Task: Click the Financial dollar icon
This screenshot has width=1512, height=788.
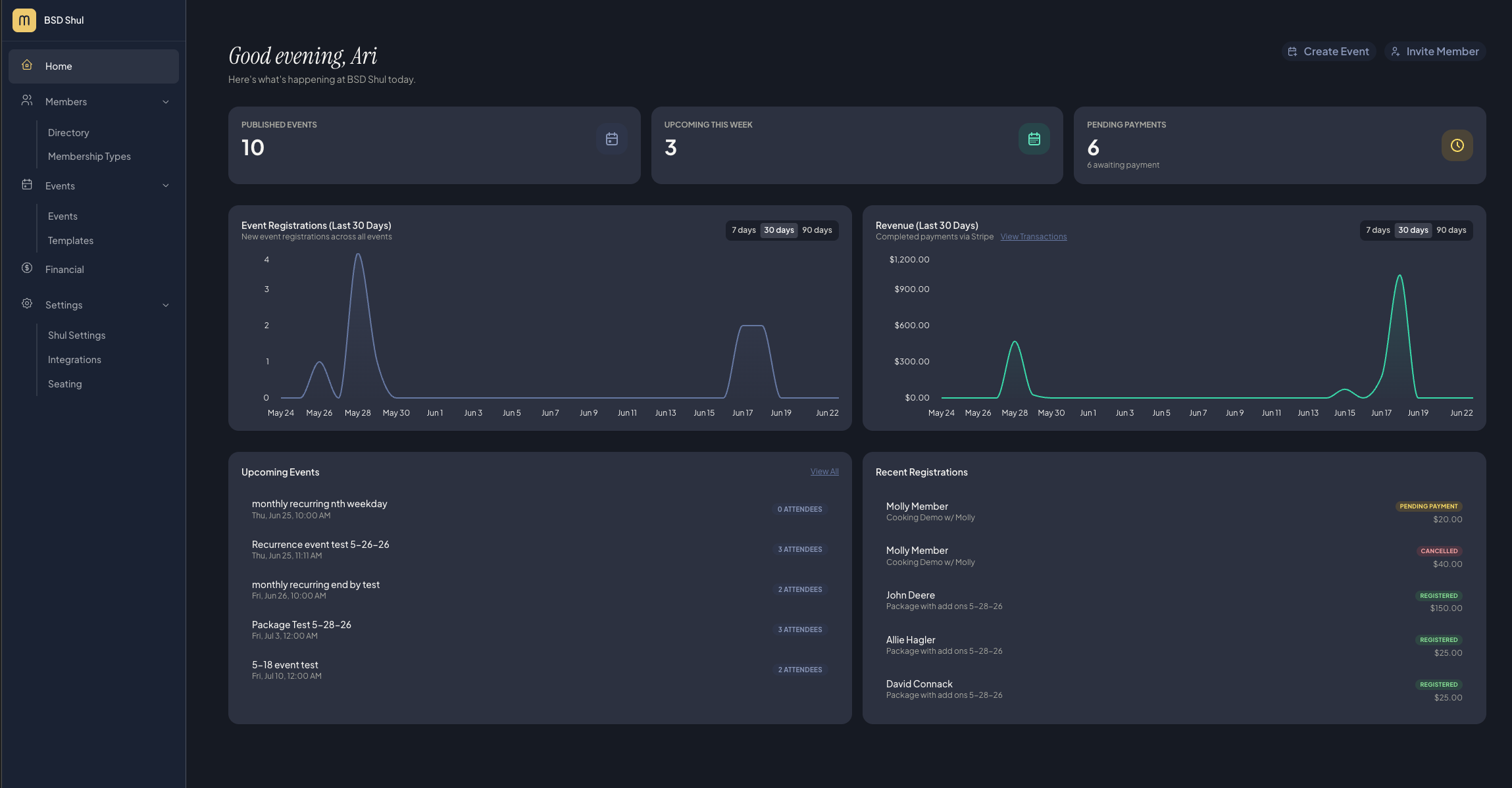Action: point(27,268)
